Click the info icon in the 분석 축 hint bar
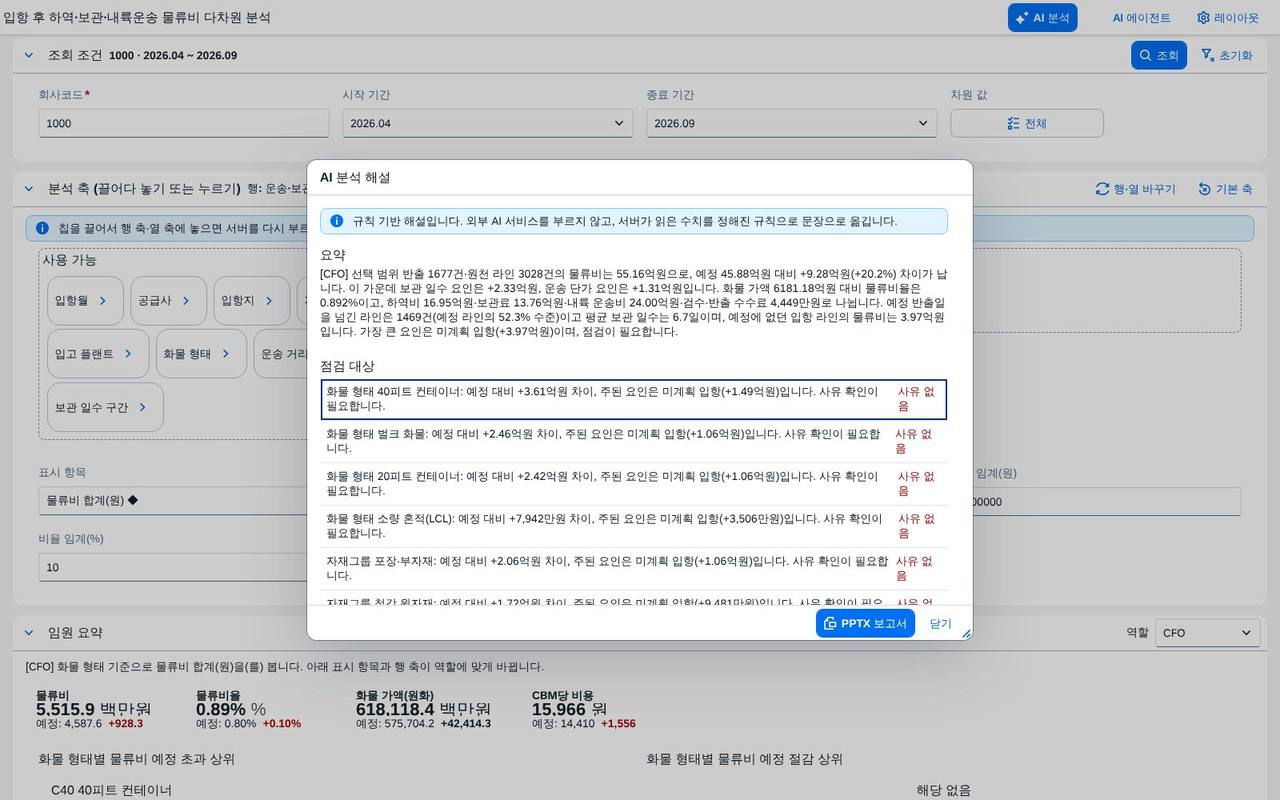Viewport: 1280px width, 800px height. pyautogui.click(x=42, y=228)
